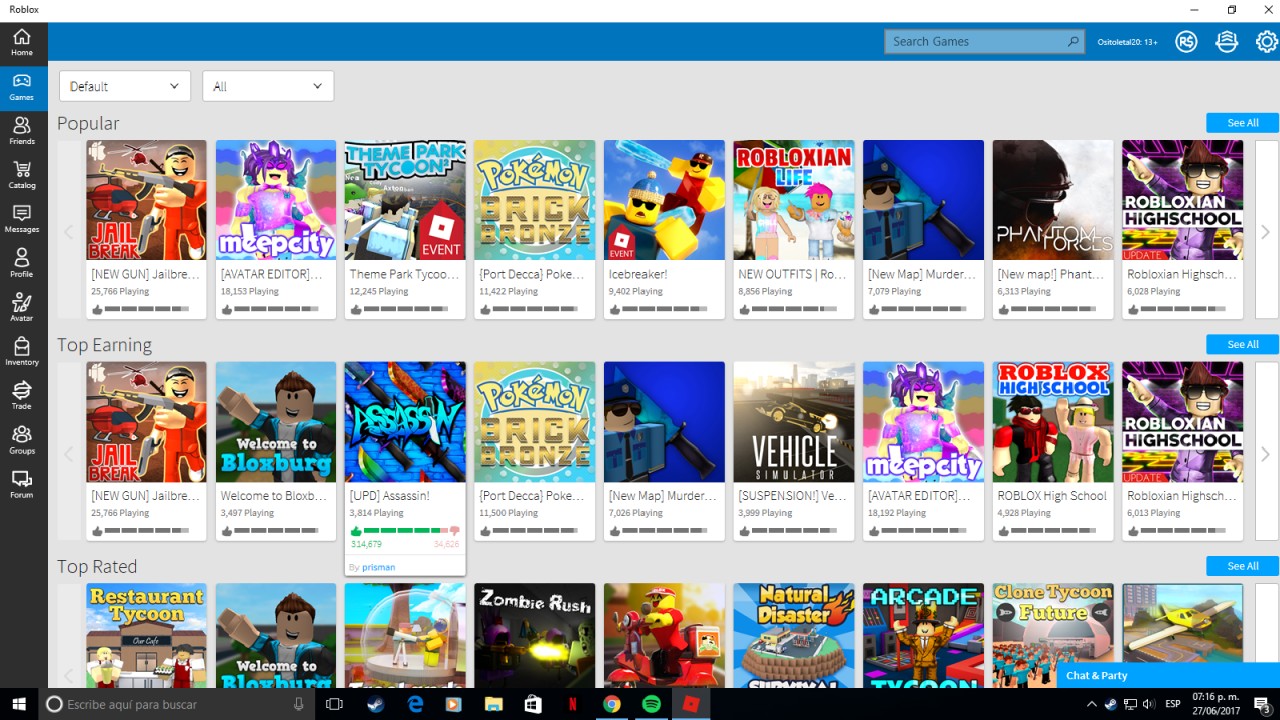Click See All for Popular

click(x=1242, y=123)
